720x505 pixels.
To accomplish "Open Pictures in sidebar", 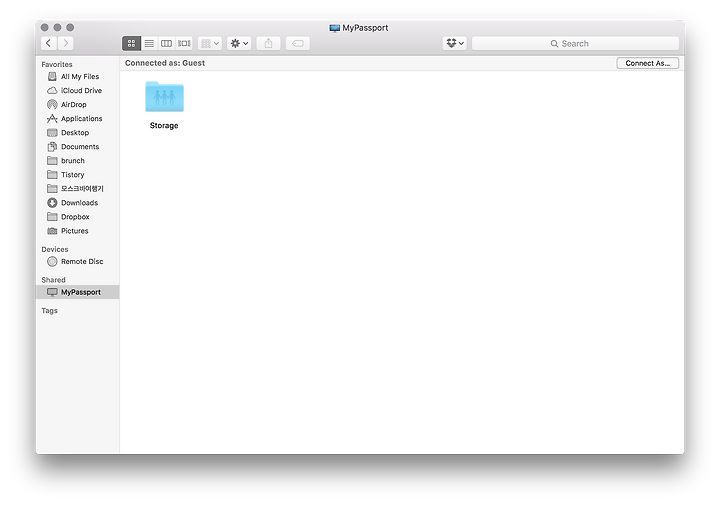I will (77, 231).
